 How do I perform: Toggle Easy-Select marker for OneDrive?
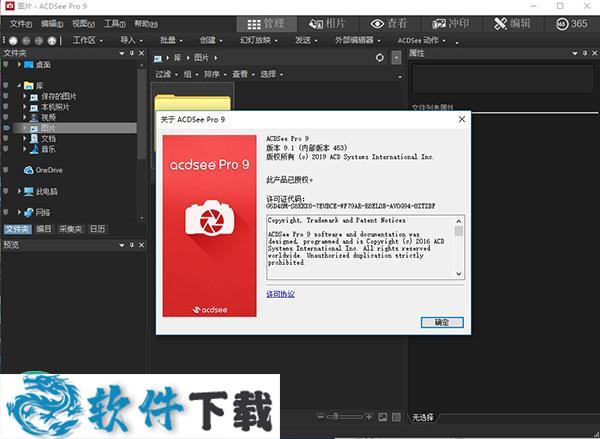[5, 170]
